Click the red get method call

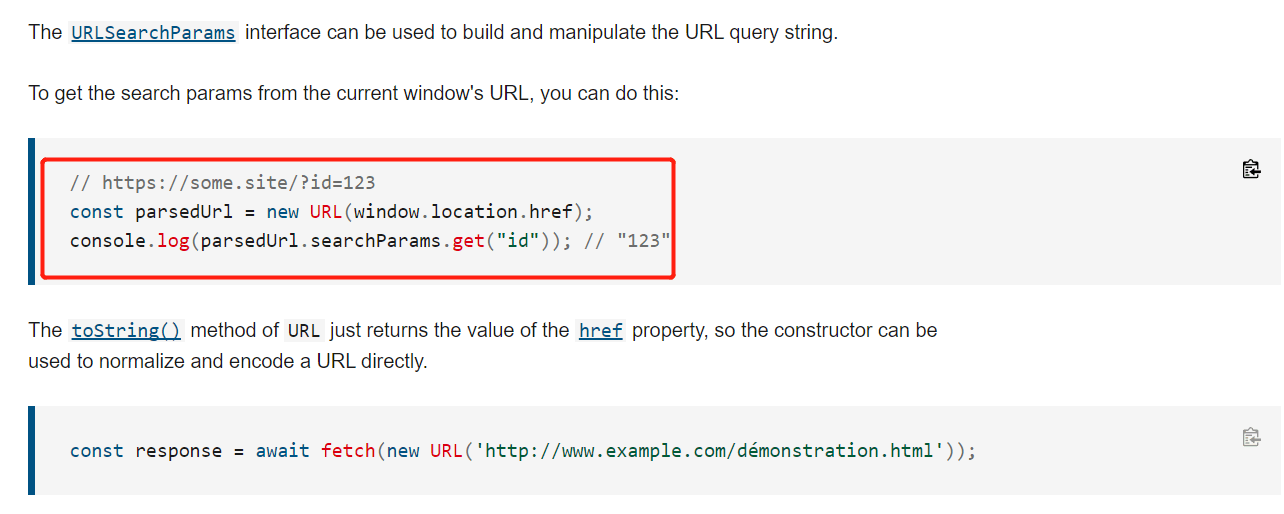click(468, 241)
